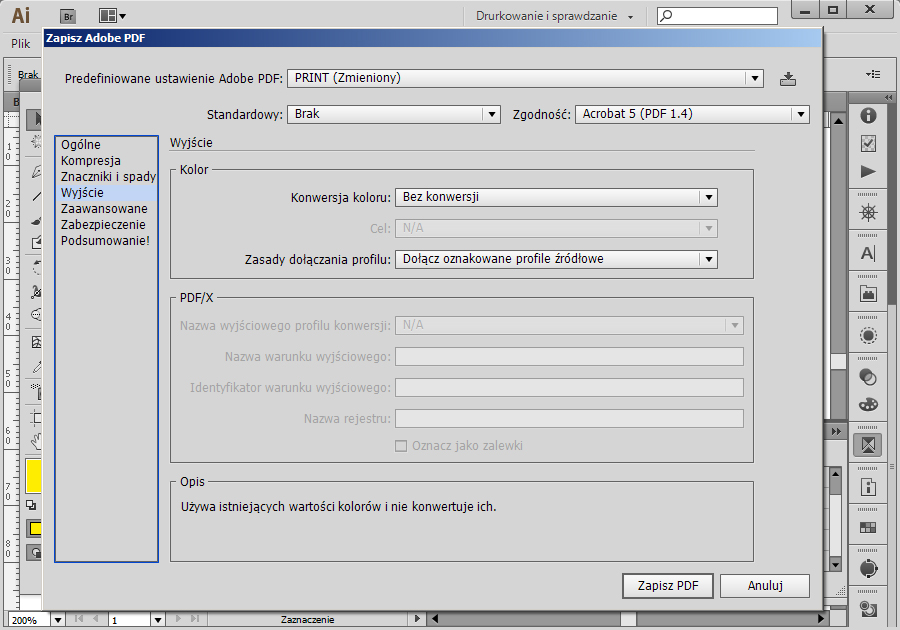Open the Swatches grid icon in right dock

[x=868, y=527]
